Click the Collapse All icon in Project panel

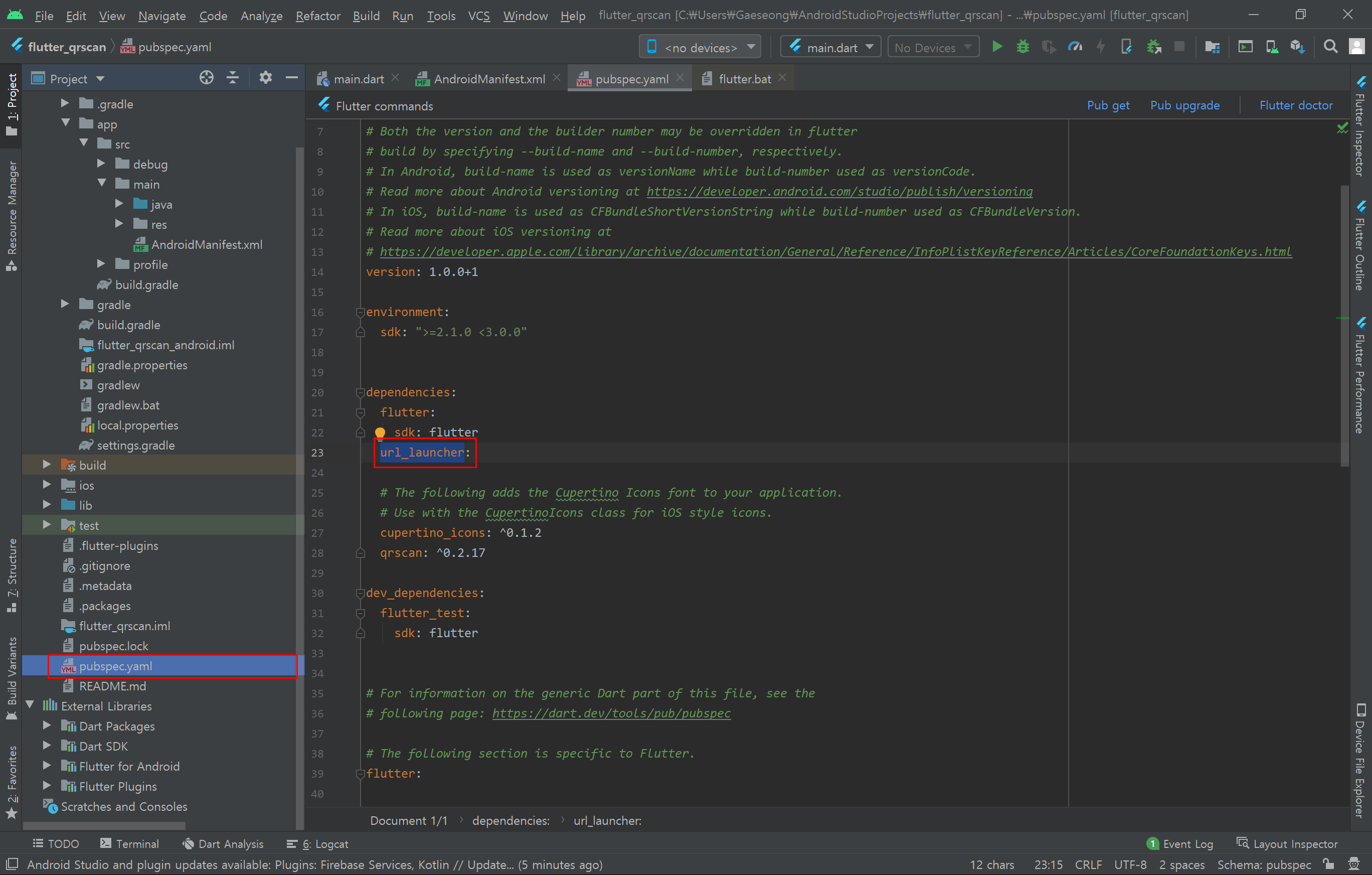(x=233, y=78)
